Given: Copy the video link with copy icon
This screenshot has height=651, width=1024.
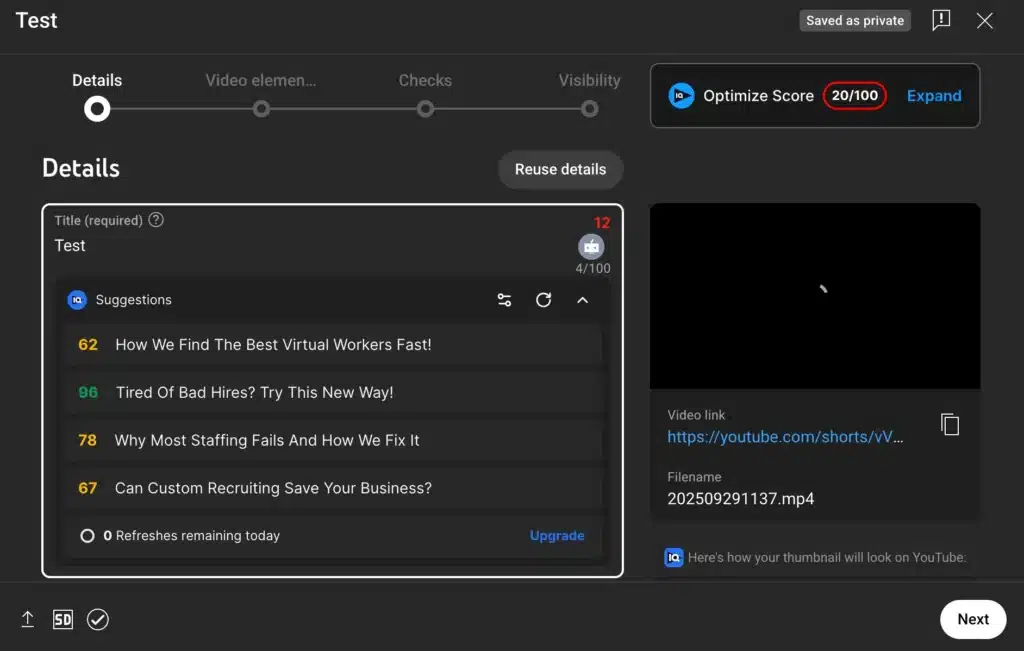Looking at the screenshot, I should coord(950,424).
